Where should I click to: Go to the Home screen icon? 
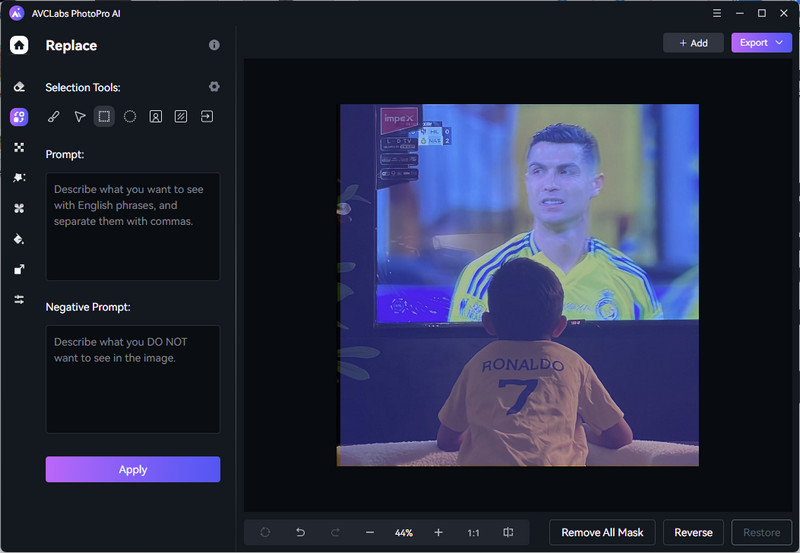tap(19, 45)
